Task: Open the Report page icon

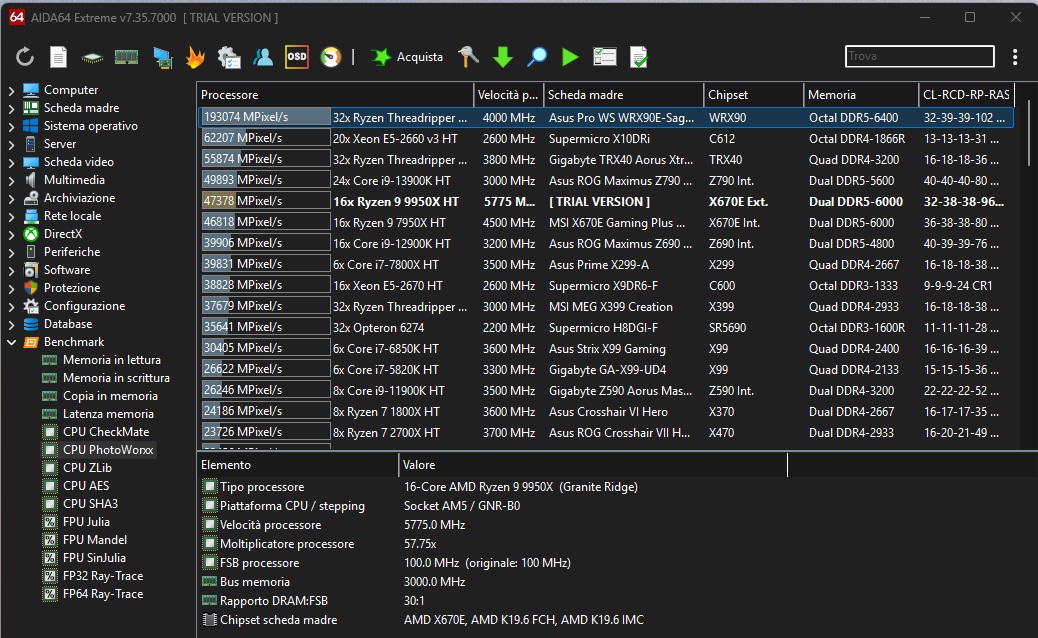Action: 58,57
